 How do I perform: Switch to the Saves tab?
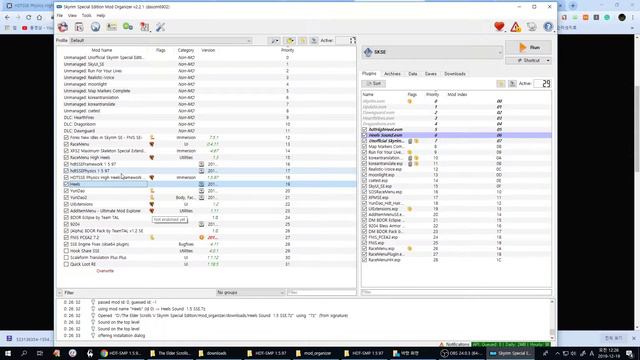pyautogui.click(x=431, y=74)
